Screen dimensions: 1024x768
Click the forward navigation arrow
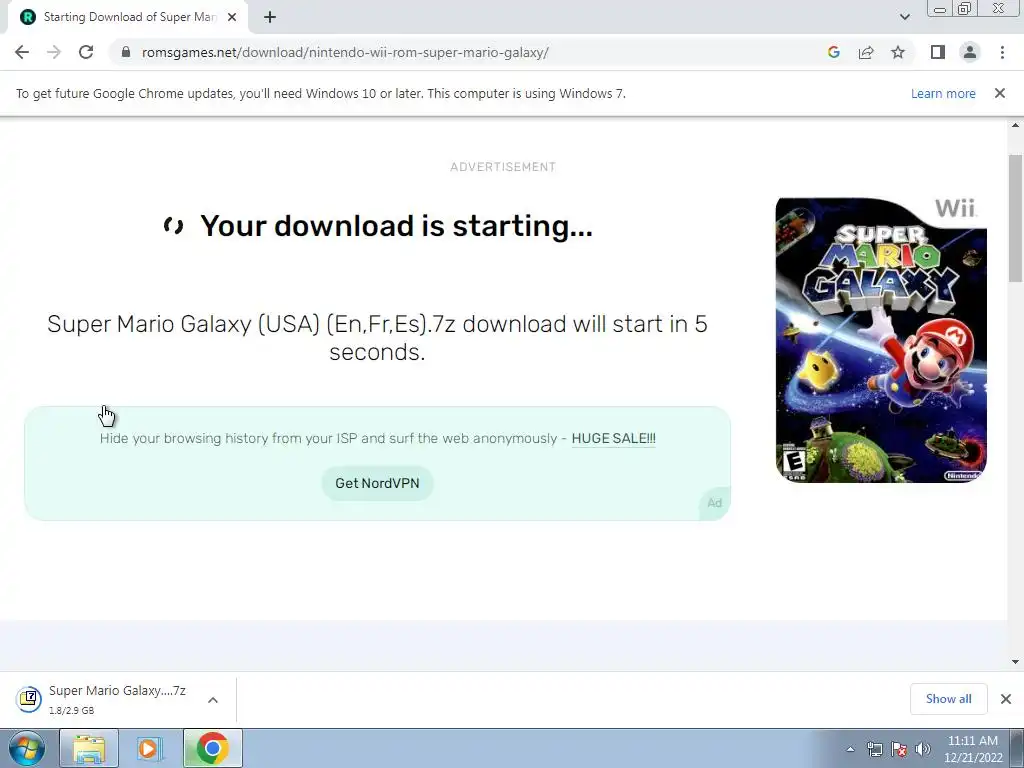pyautogui.click(x=54, y=52)
